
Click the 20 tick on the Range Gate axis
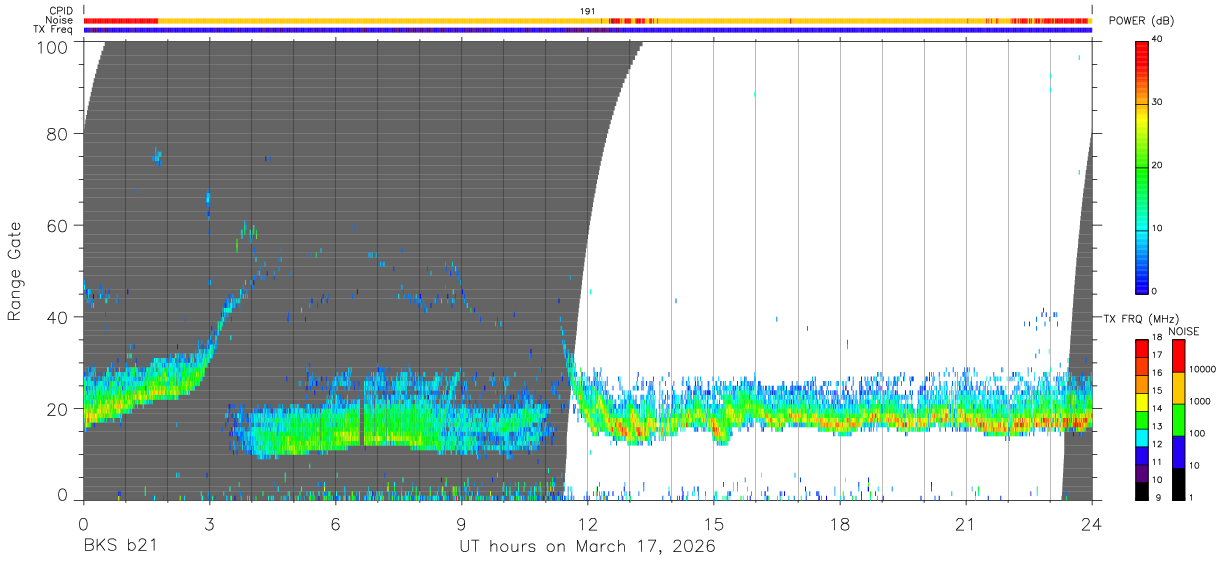[x=59, y=409]
